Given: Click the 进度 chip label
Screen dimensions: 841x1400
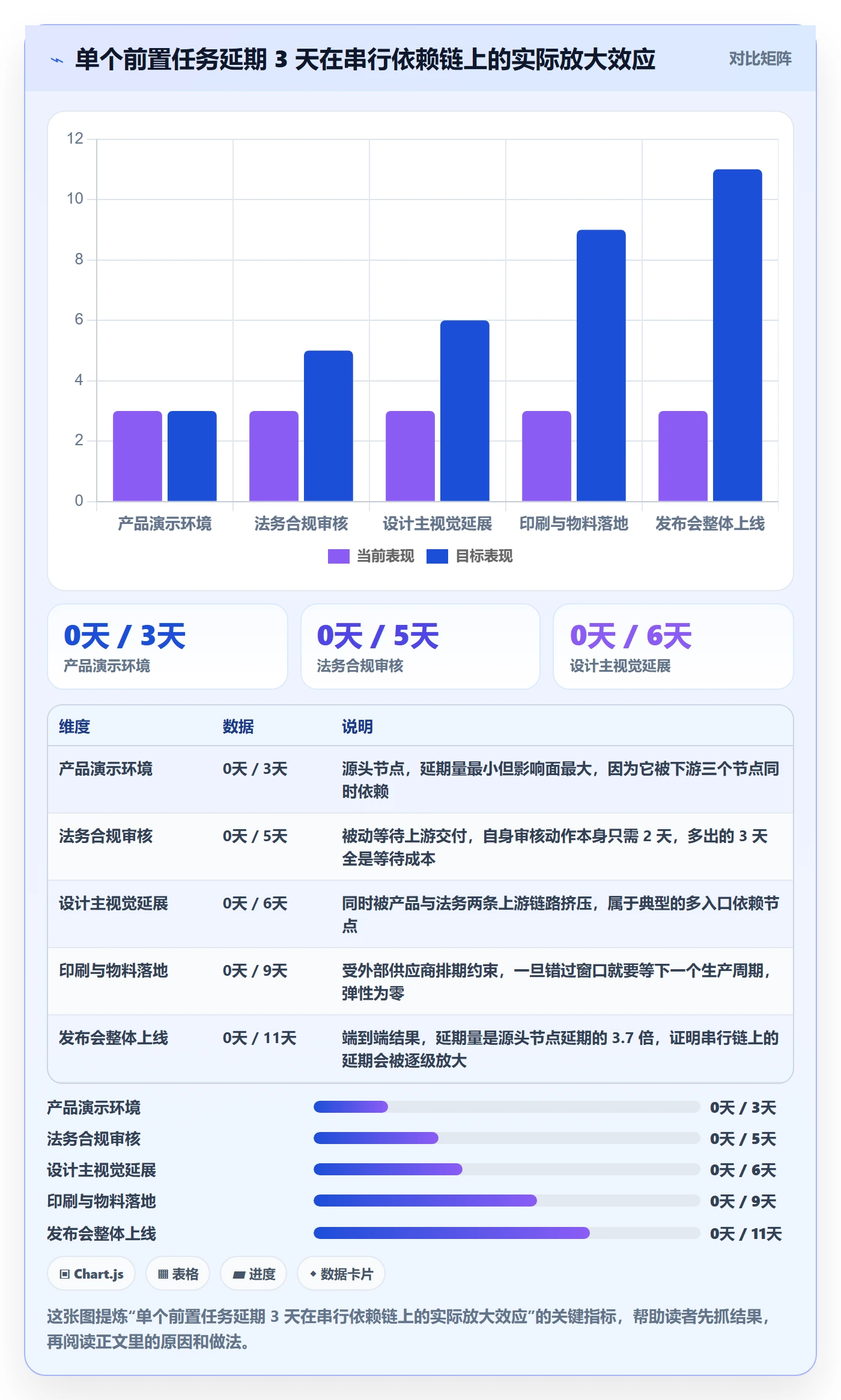Looking at the screenshot, I should tap(262, 1274).
